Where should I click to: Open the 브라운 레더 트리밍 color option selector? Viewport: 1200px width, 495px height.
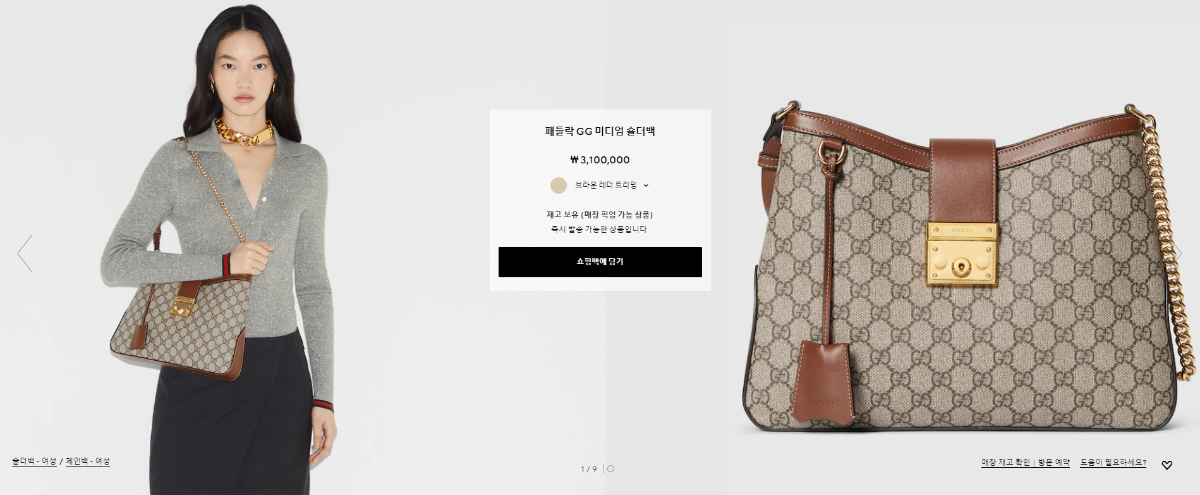point(600,185)
